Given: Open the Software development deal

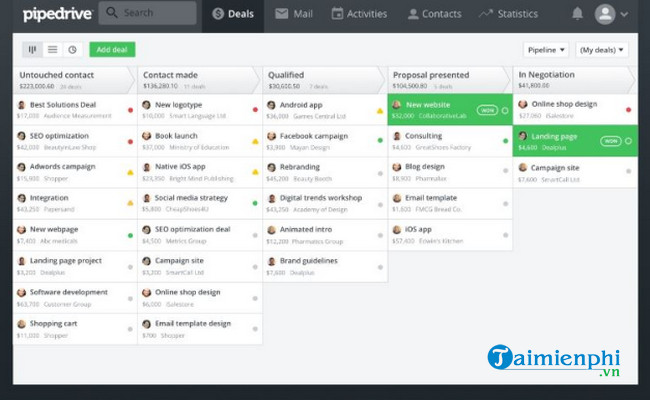Looking at the screenshot, I should pyautogui.click(x=75, y=298).
